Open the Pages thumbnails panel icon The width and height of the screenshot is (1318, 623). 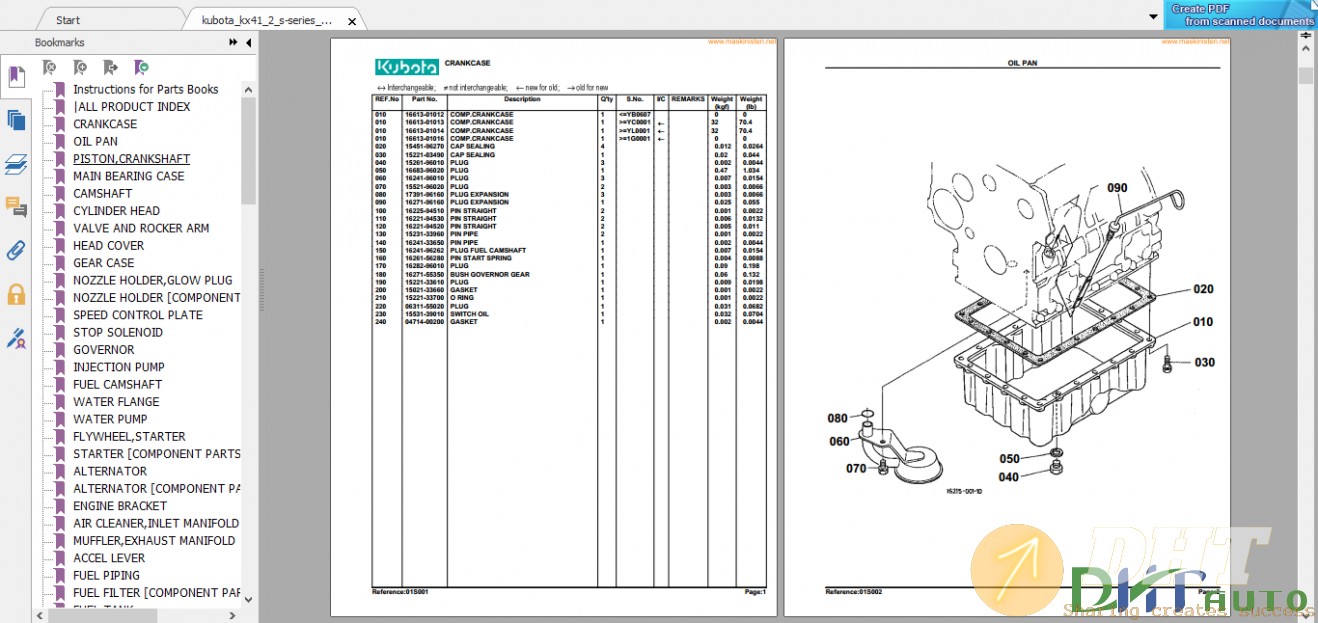15,120
